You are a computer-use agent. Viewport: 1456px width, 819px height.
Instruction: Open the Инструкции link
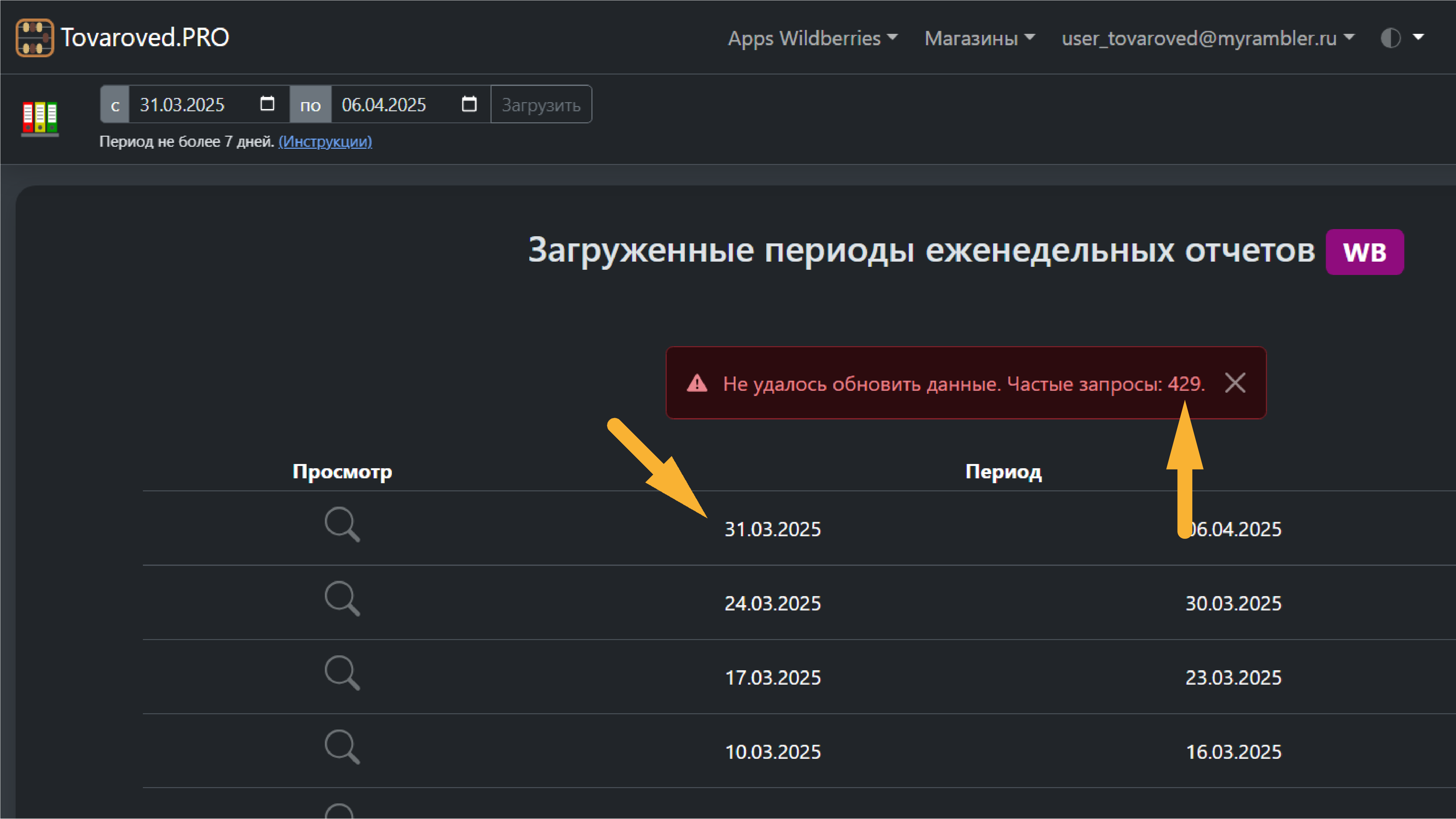tap(326, 142)
